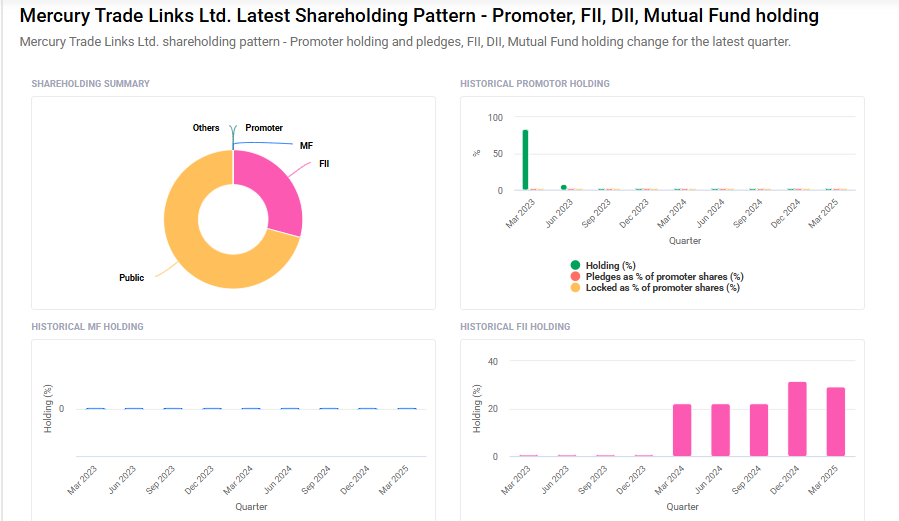Click the MF label on the donut chart
The height and width of the screenshot is (521, 899).
point(306,146)
